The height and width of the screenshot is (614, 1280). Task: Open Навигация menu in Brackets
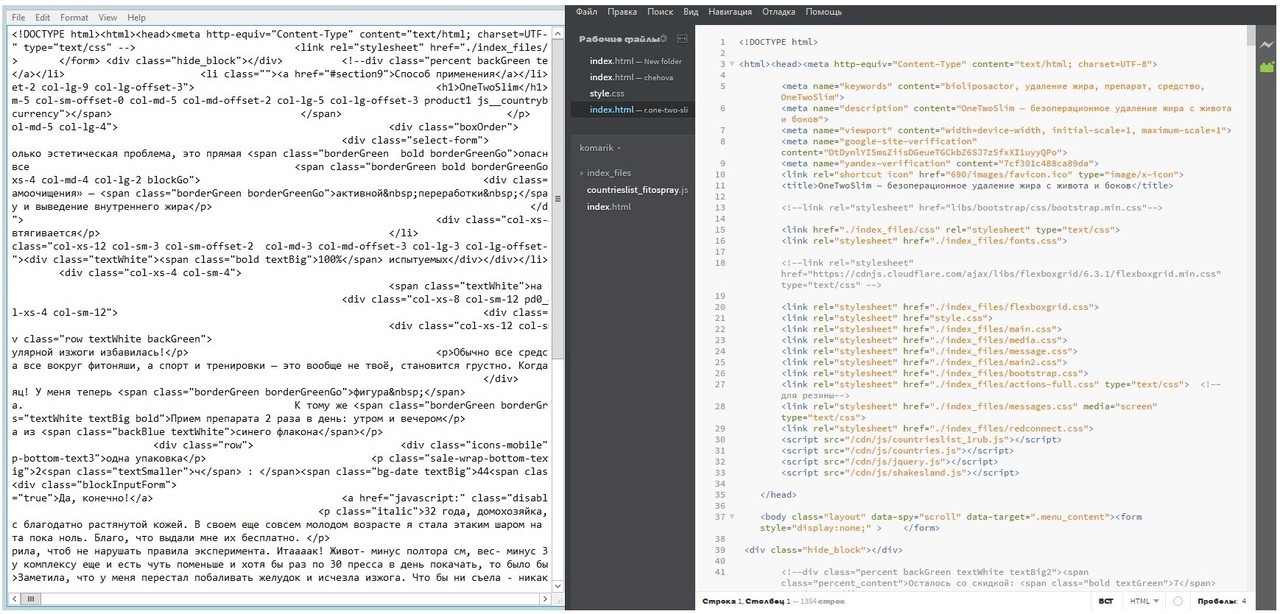click(x=731, y=12)
